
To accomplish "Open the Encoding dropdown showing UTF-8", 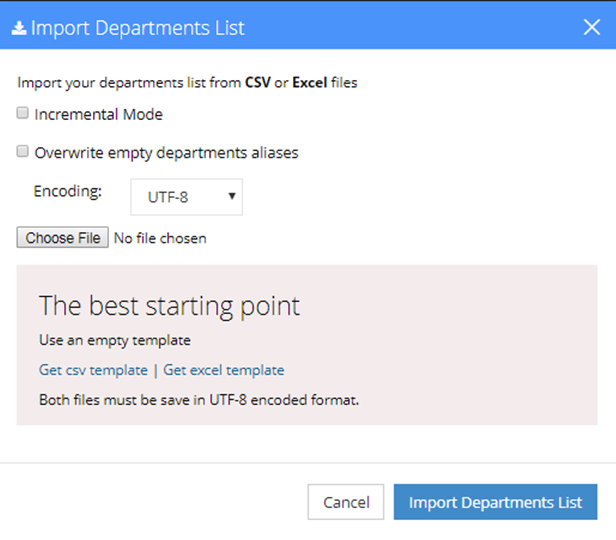I will point(186,197).
